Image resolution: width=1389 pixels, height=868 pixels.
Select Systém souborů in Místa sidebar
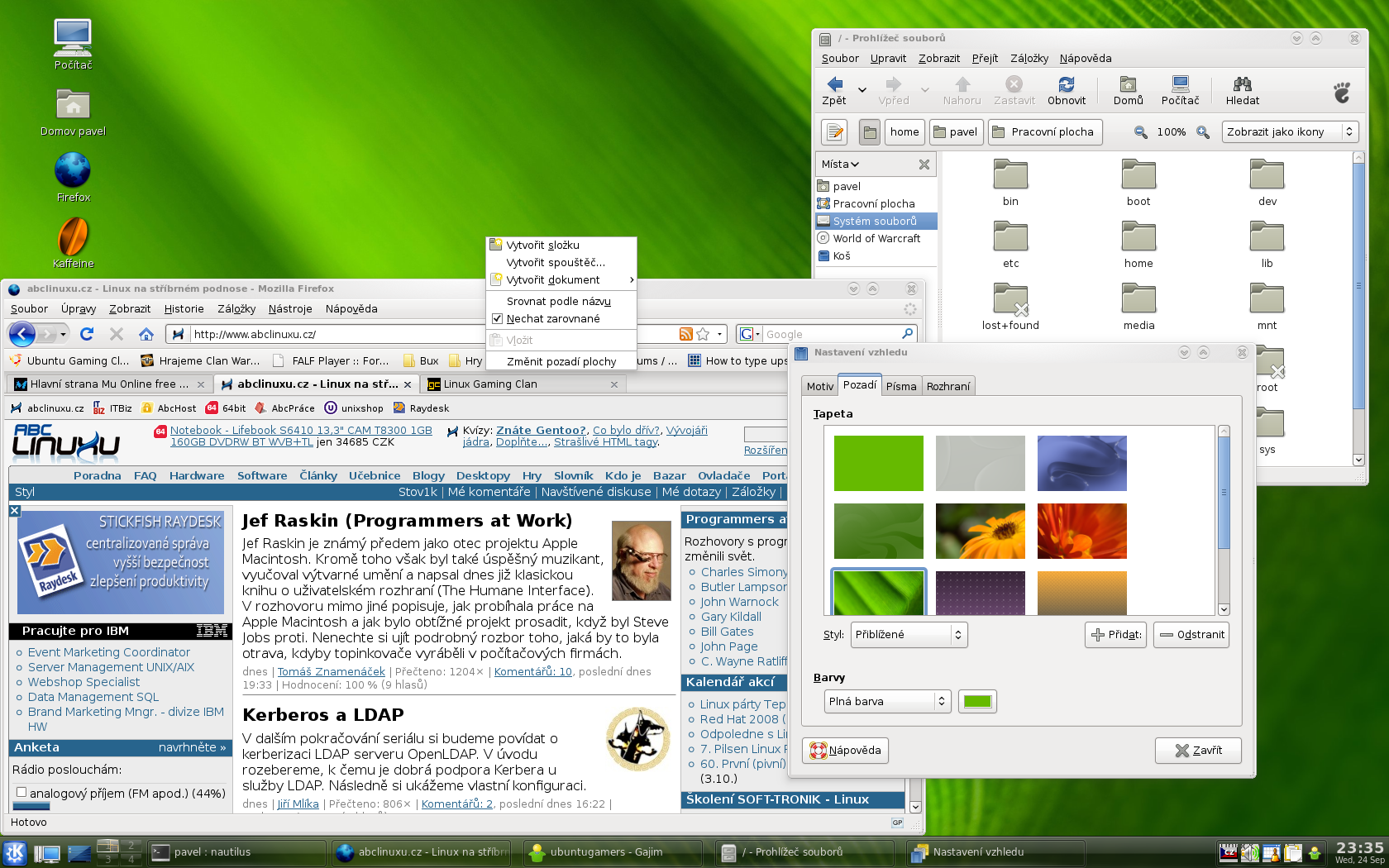click(876, 221)
